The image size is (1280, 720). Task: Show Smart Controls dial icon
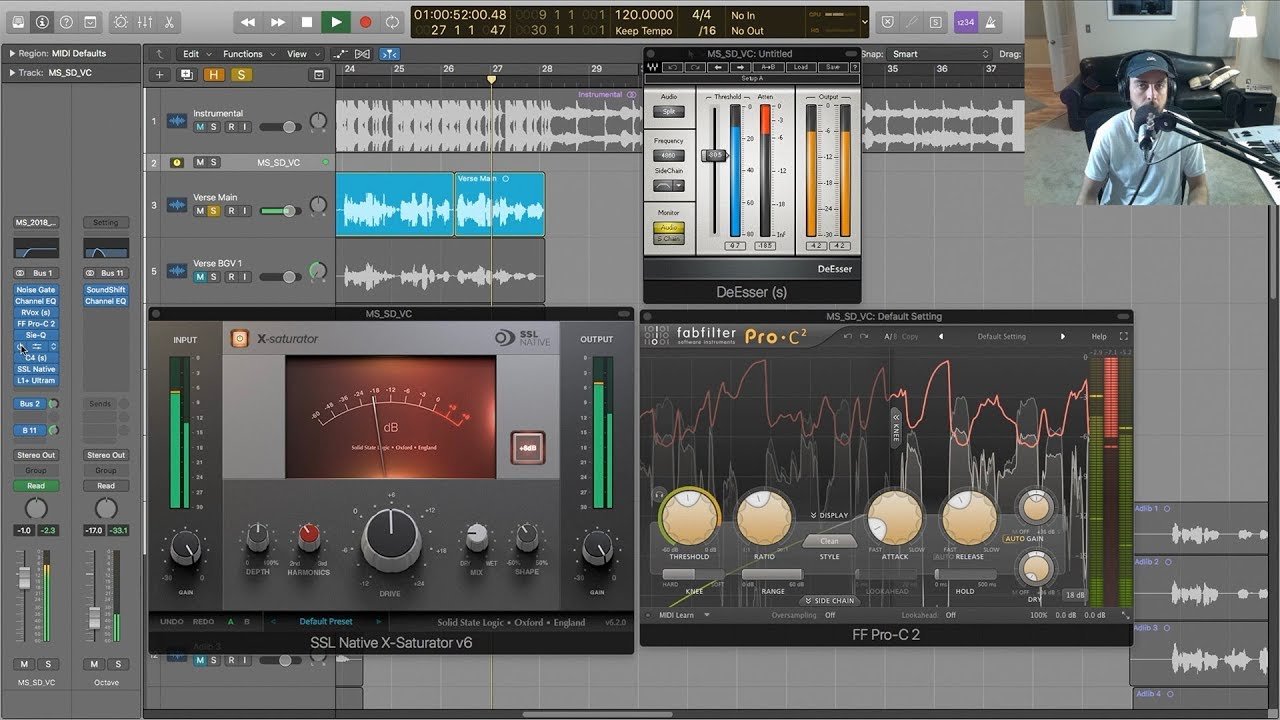point(121,21)
